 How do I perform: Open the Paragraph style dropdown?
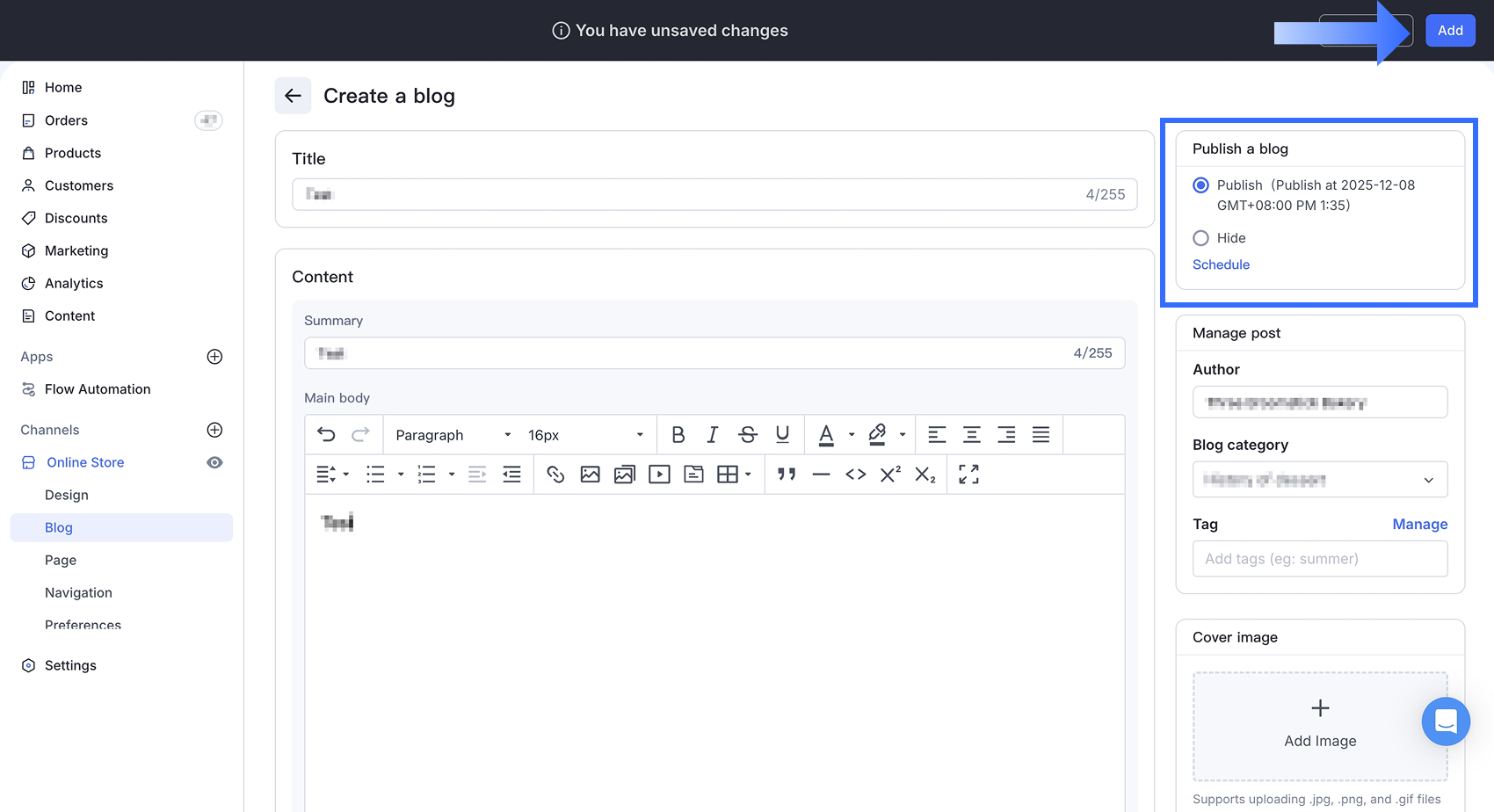(x=453, y=435)
